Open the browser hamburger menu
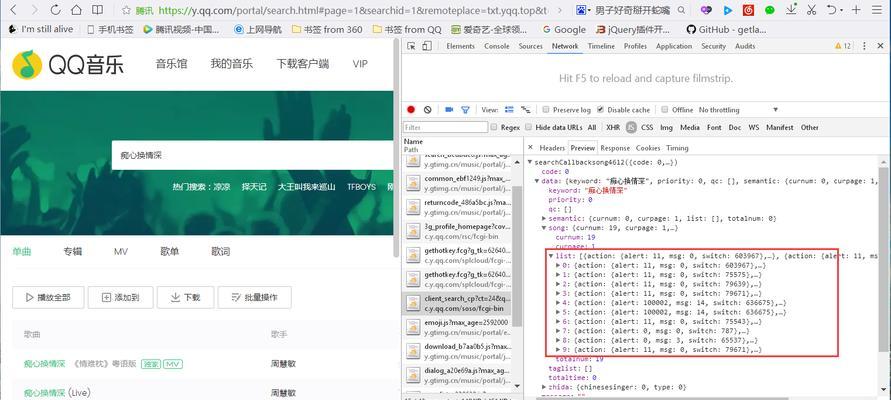This screenshot has width=891, height=400. point(877,10)
